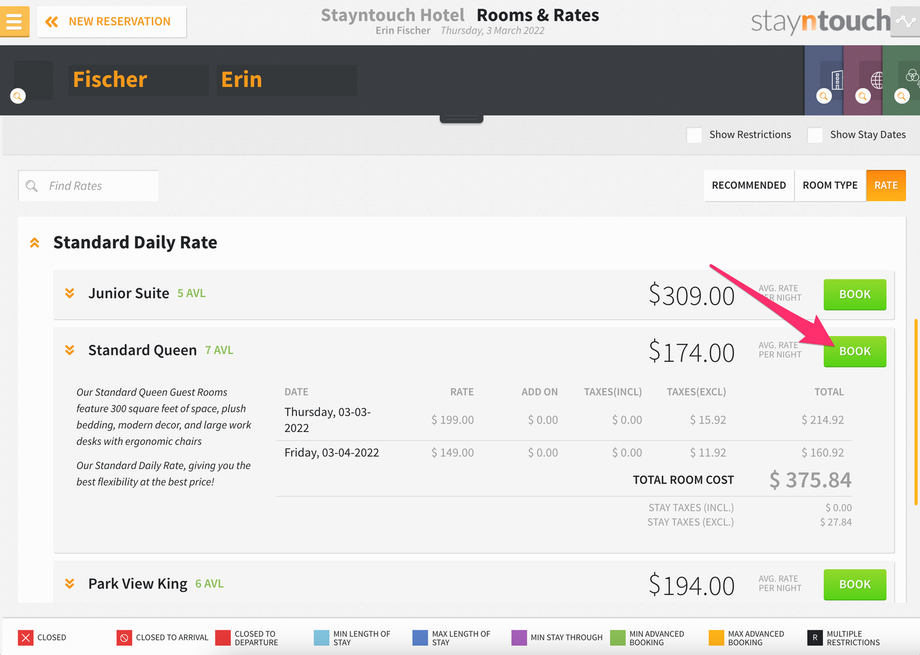Book the Standard Queen room
The image size is (920, 655).
tap(855, 352)
